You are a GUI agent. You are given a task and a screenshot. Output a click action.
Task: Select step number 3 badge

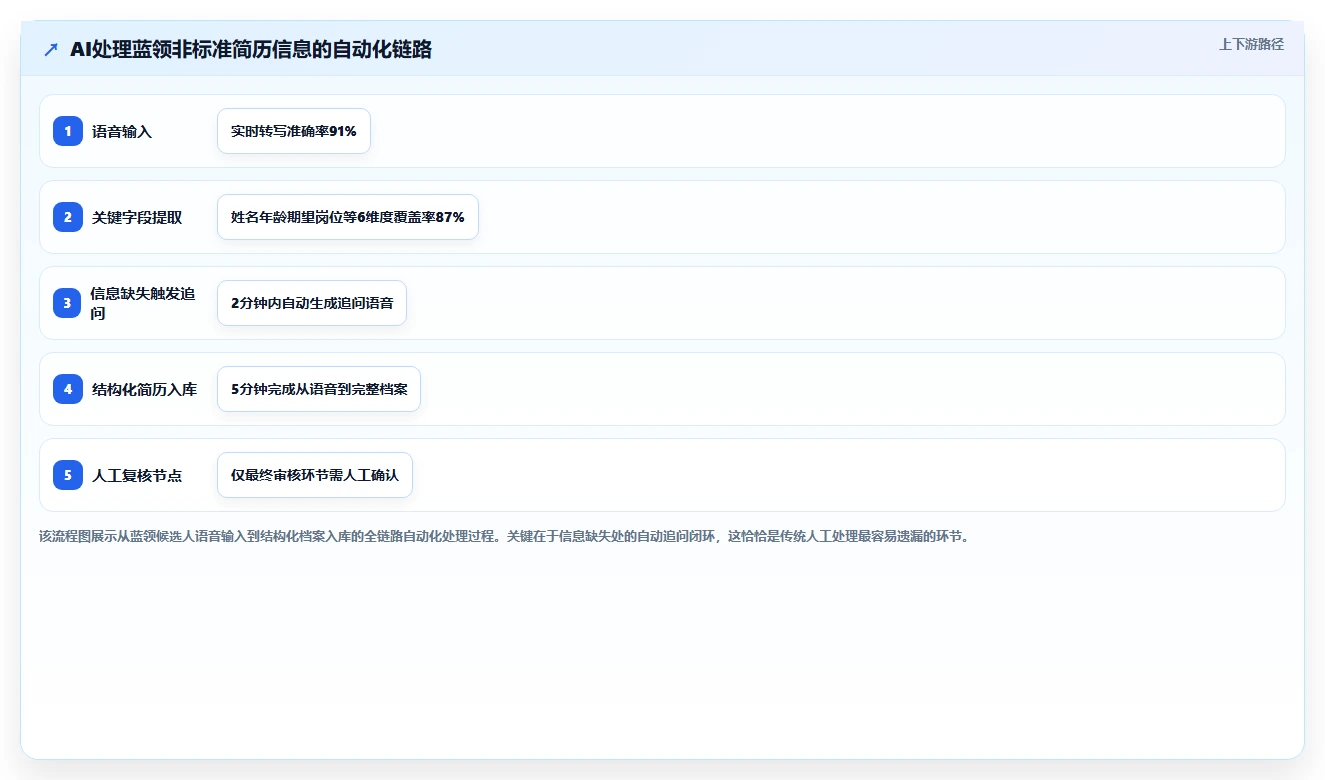[x=68, y=303]
